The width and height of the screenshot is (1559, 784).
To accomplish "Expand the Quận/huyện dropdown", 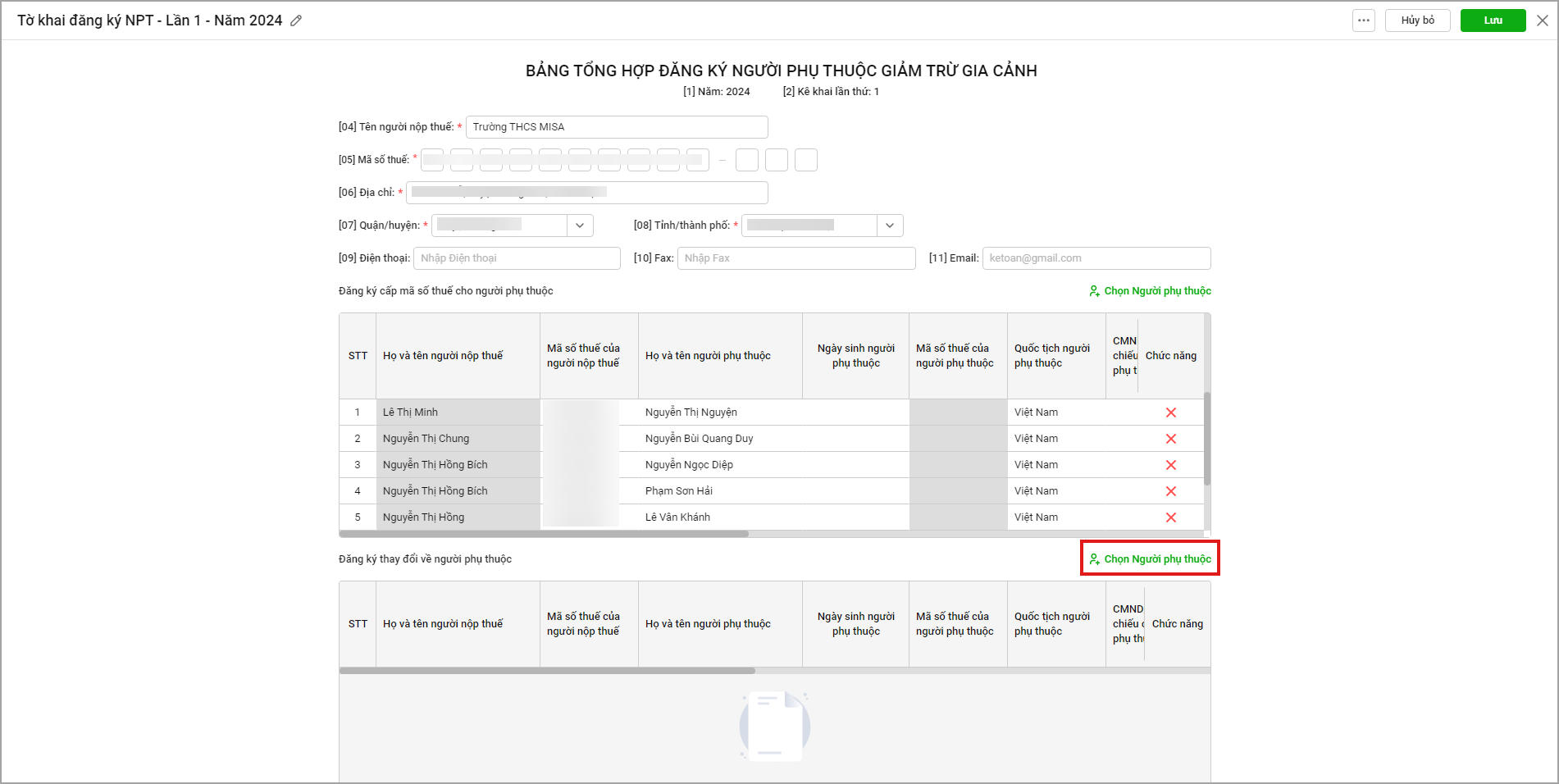I will coord(580,226).
